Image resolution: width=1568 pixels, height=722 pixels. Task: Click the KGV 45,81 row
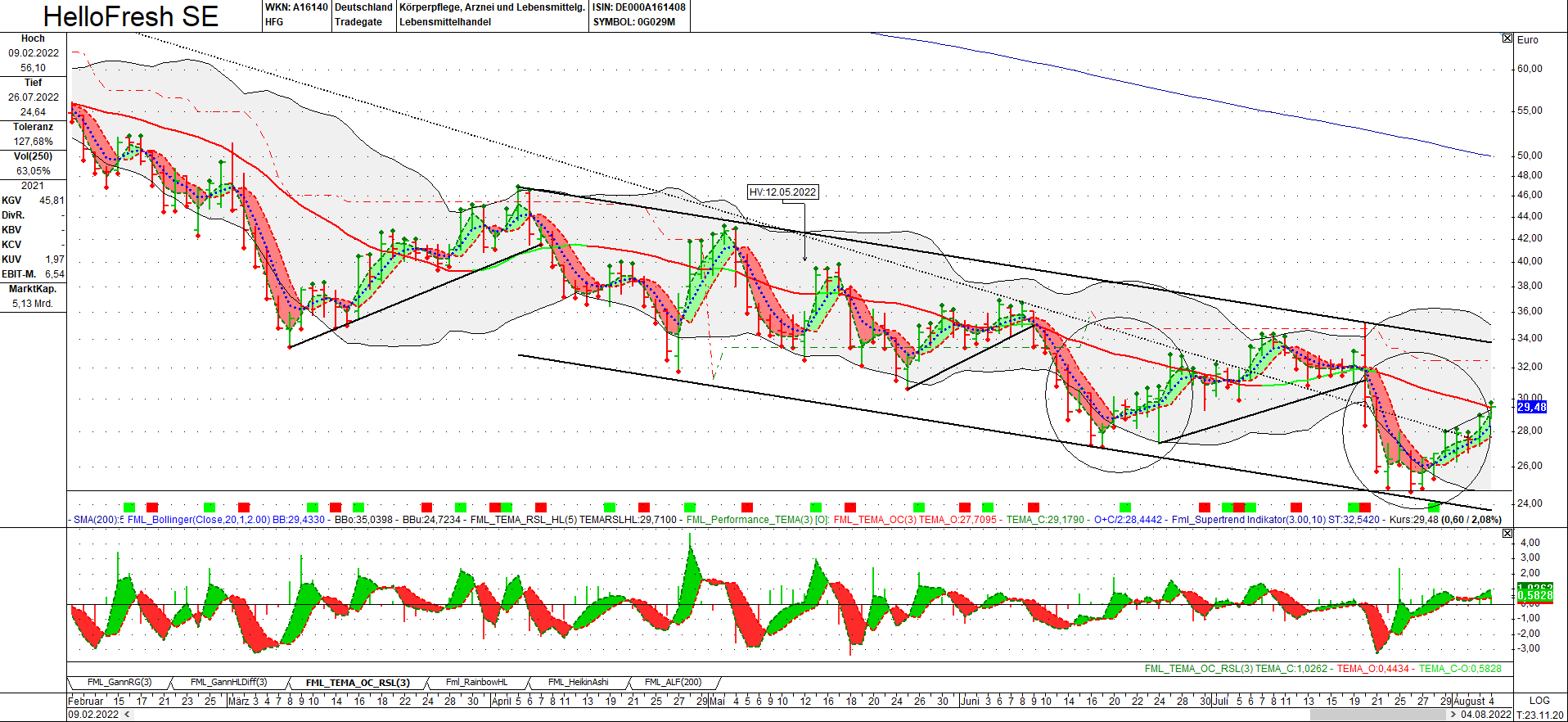click(33, 201)
